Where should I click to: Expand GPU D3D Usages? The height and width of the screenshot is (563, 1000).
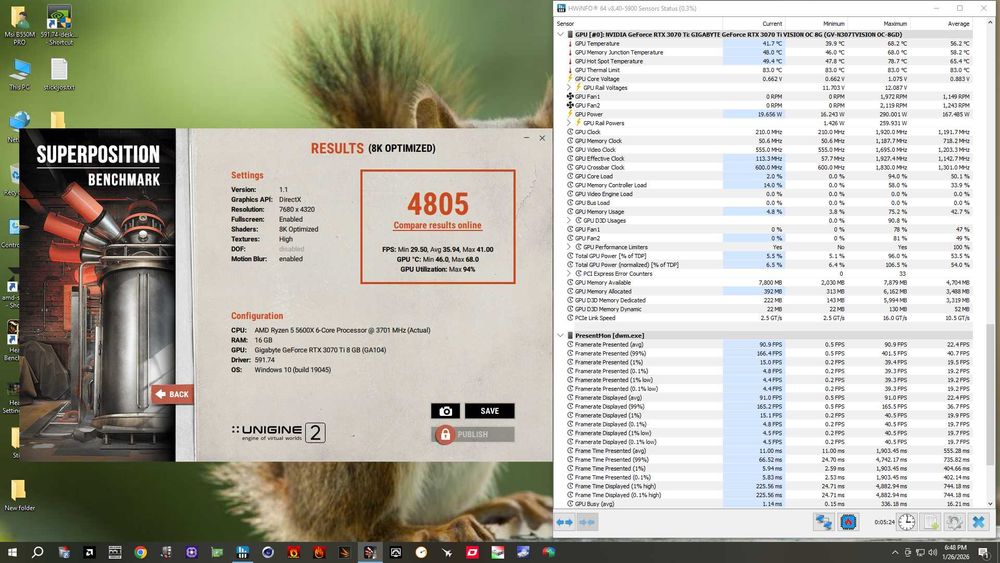569,221
